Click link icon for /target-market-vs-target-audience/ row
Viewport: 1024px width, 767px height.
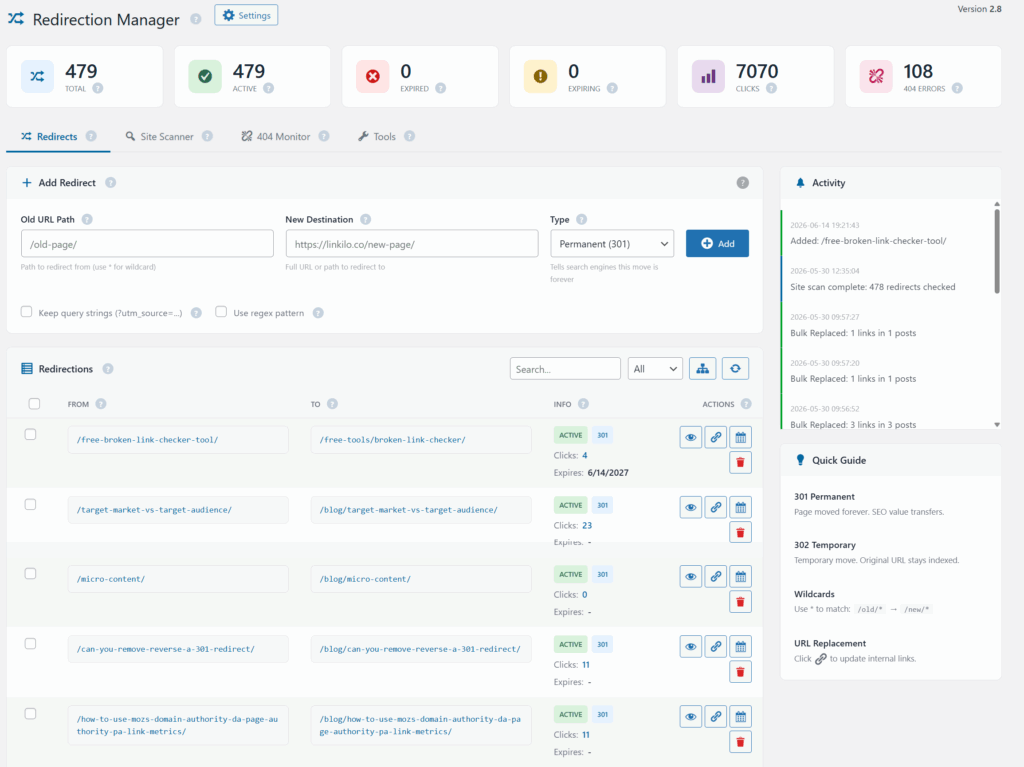[716, 507]
